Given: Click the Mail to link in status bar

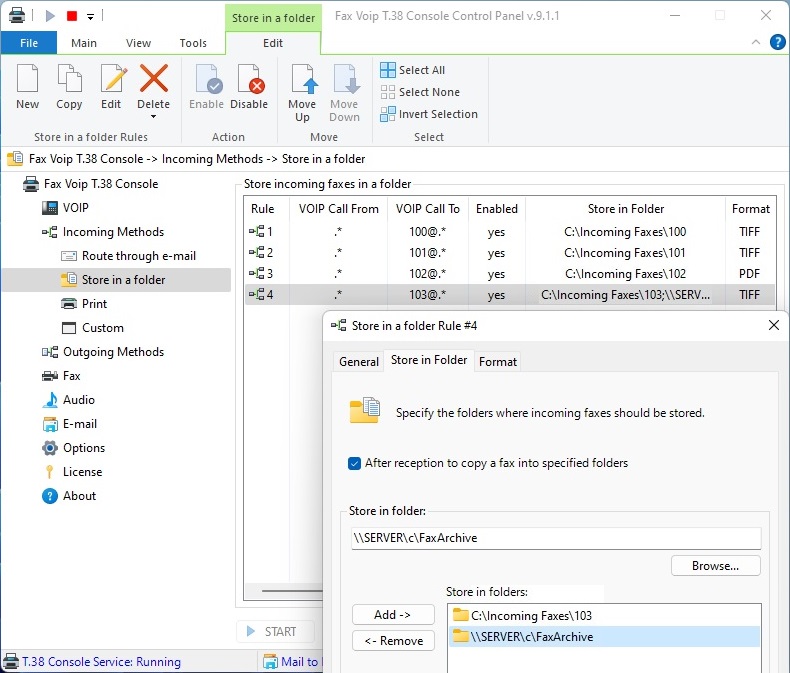Looking at the screenshot, I should point(292,662).
